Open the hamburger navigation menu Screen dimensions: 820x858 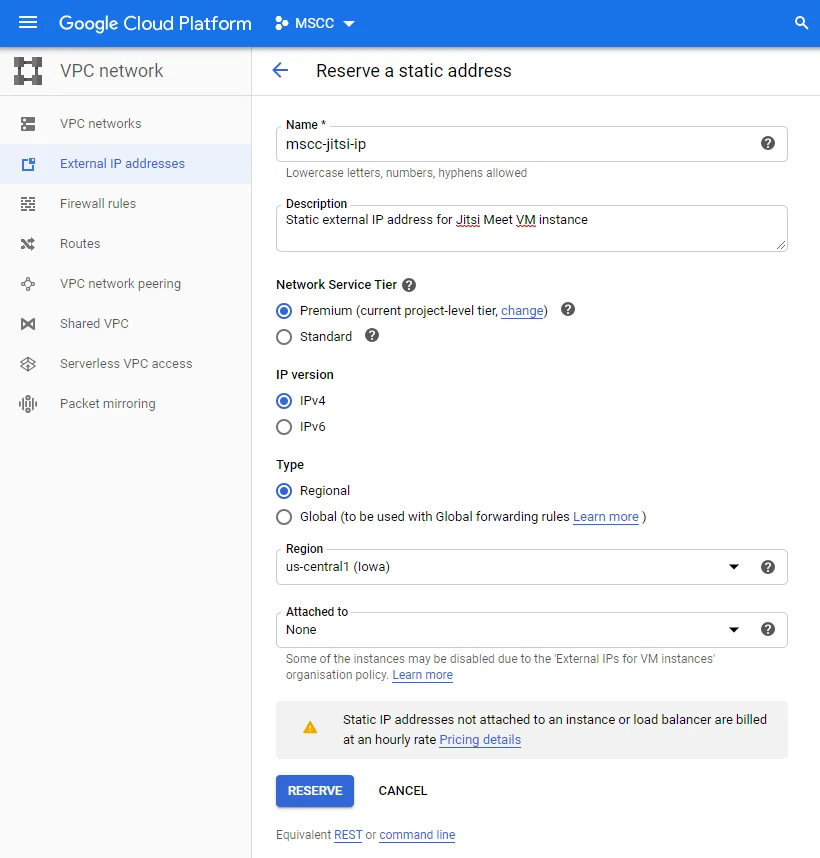28,22
